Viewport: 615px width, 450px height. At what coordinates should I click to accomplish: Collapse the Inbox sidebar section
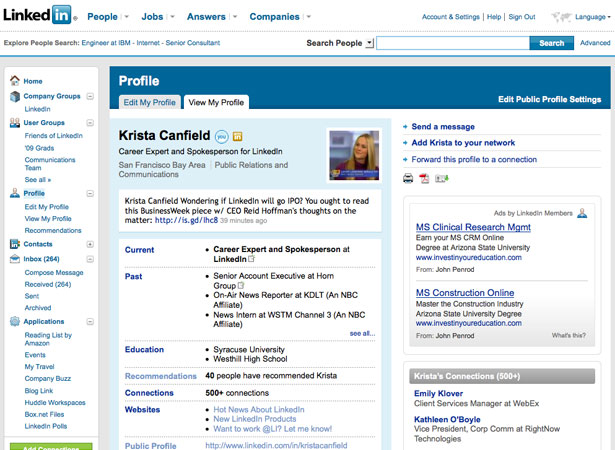pyautogui.click(x=90, y=259)
